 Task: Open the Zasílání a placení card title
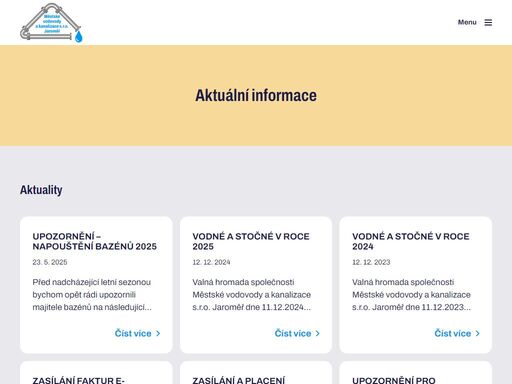239,380
